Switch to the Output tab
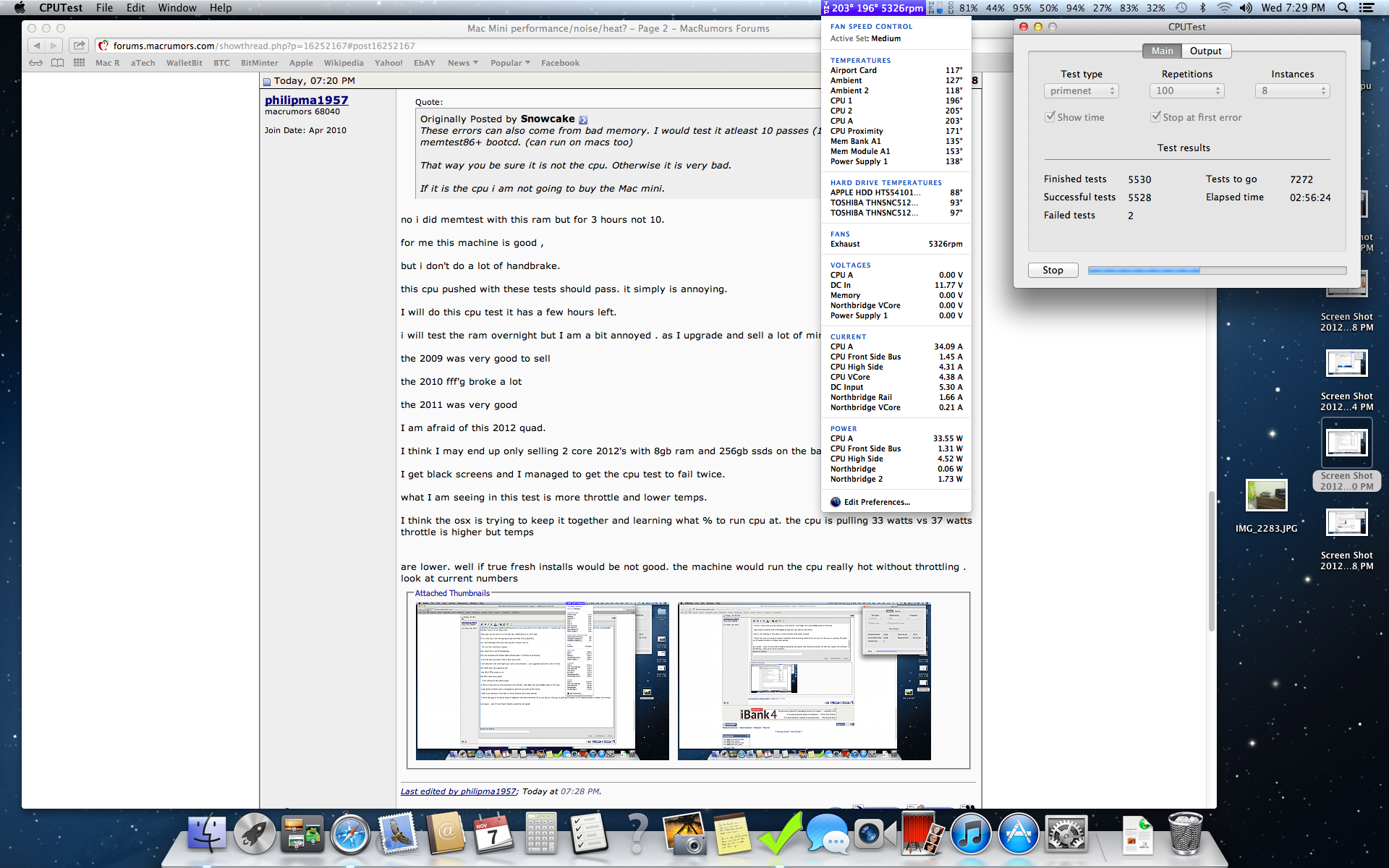 [1205, 51]
